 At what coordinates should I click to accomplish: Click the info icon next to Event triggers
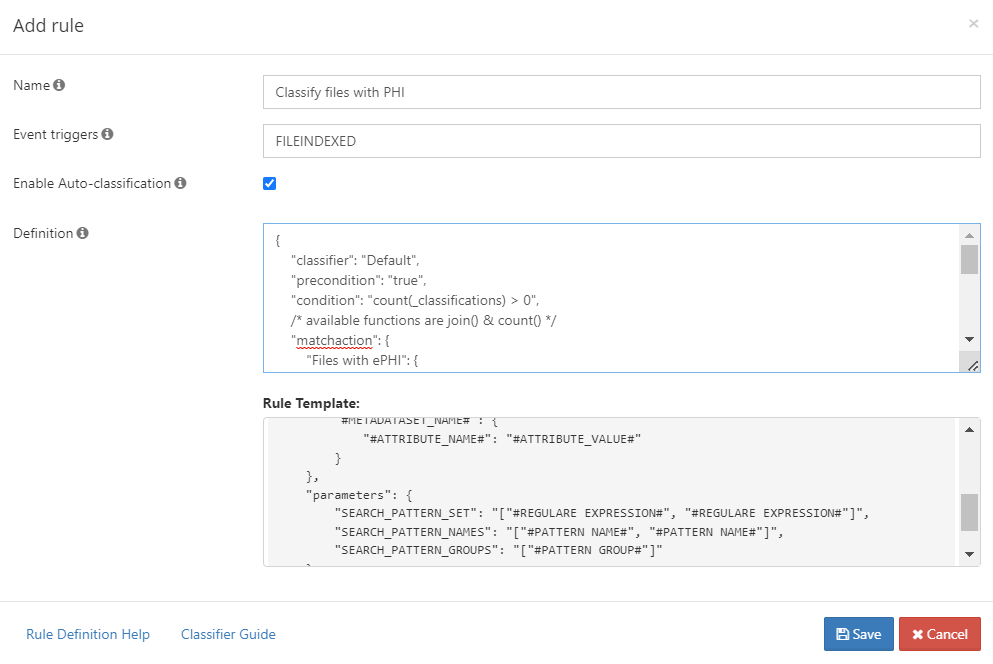click(108, 134)
